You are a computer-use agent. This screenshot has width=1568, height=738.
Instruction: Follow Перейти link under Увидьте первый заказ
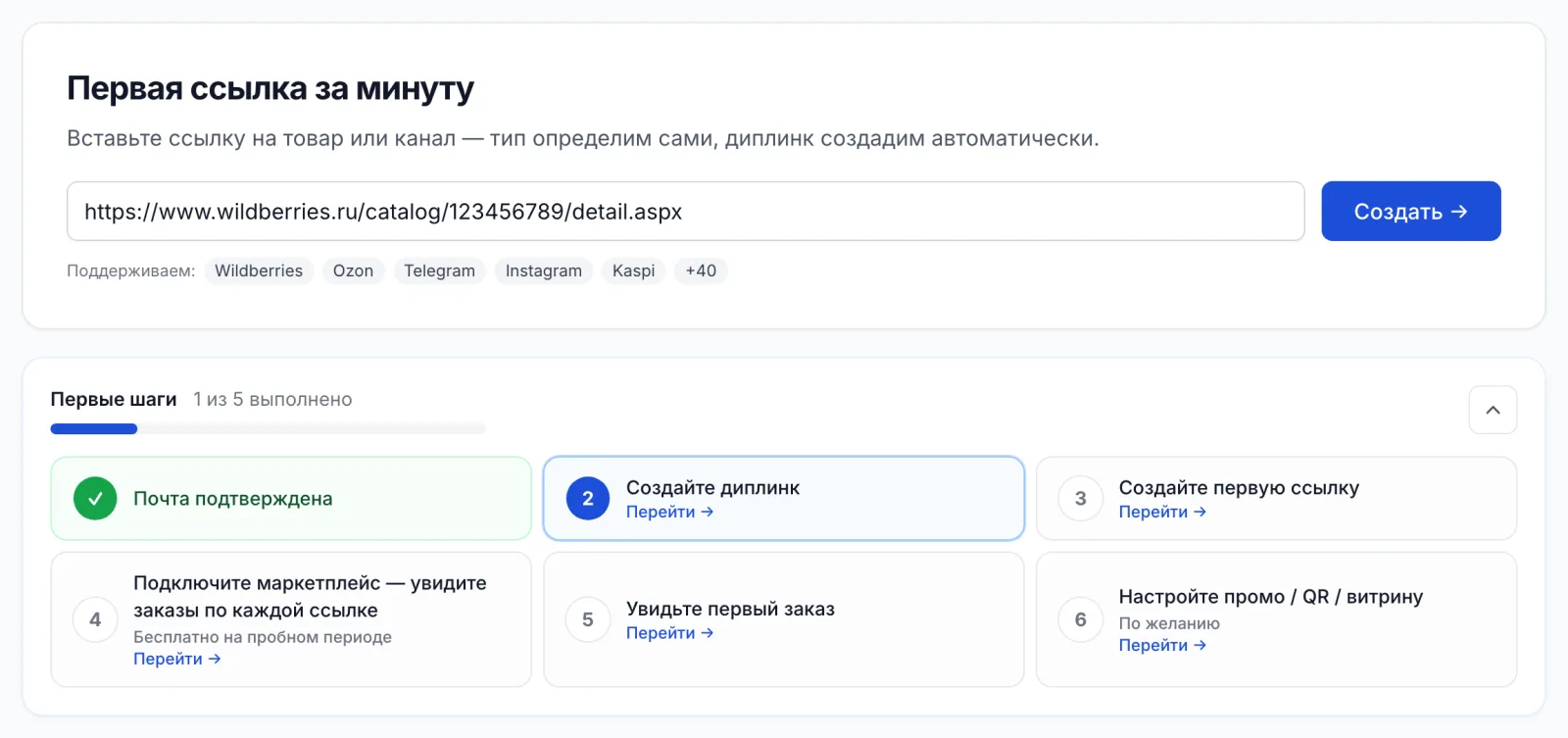[x=670, y=633]
